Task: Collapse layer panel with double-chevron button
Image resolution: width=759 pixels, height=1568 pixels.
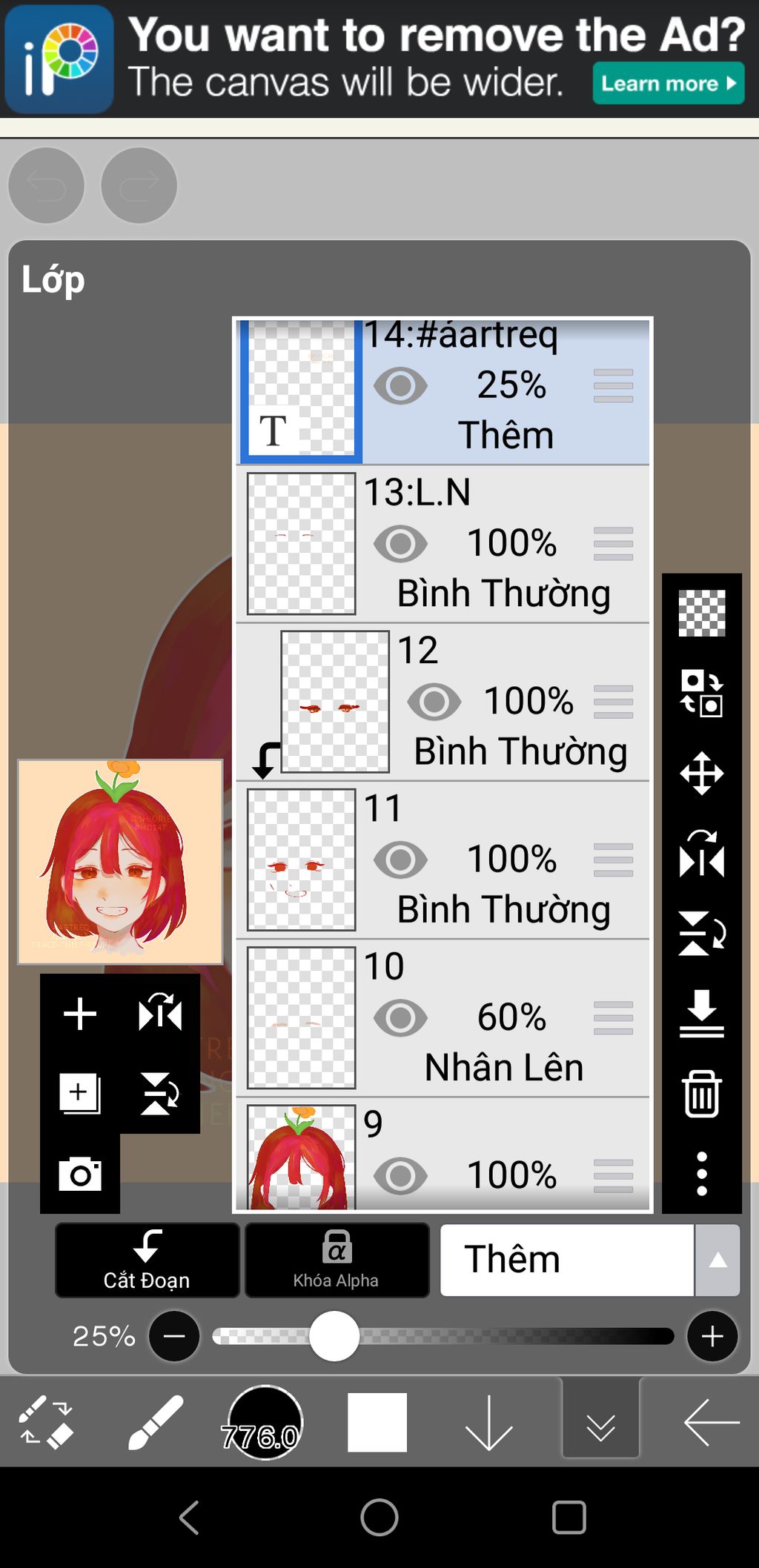Action: tap(600, 1422)
